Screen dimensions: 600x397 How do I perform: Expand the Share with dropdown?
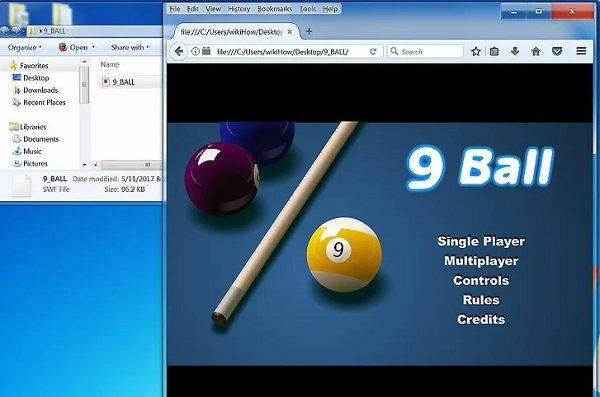point(130,47)
